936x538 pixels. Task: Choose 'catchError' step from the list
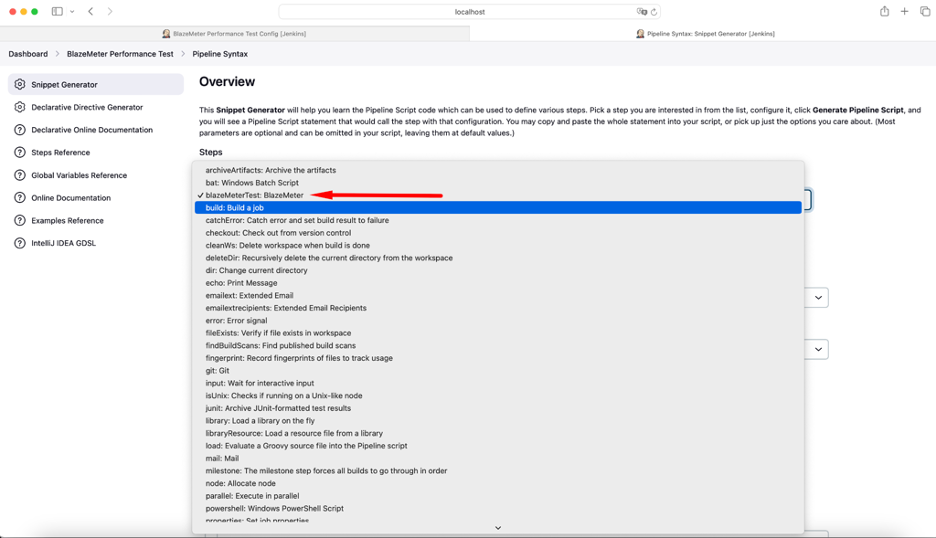pos(498,220)
